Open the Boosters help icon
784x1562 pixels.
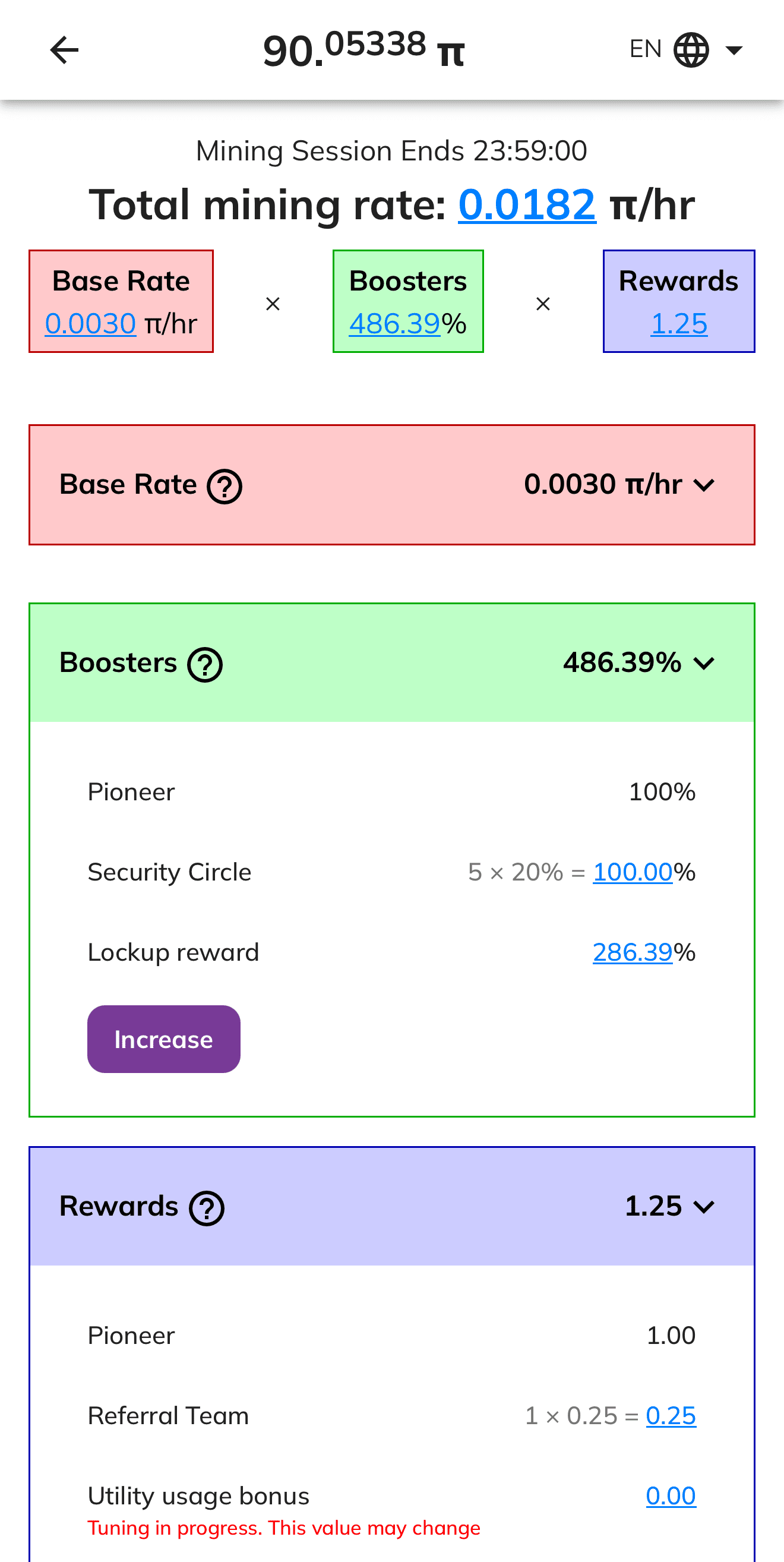click(x=206, y=664)
